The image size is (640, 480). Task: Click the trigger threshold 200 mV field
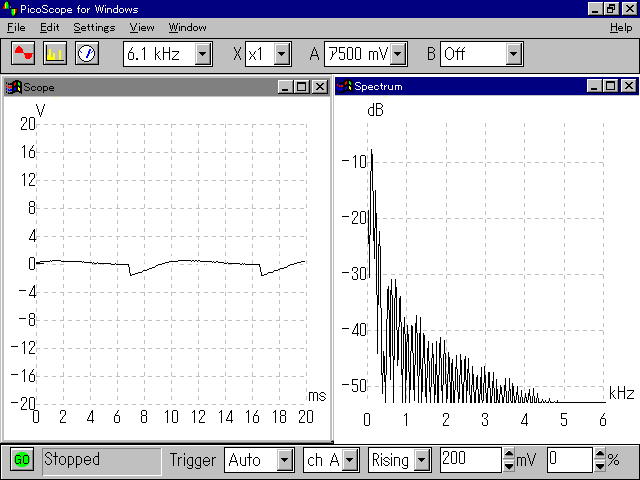[x=471, y=460]
